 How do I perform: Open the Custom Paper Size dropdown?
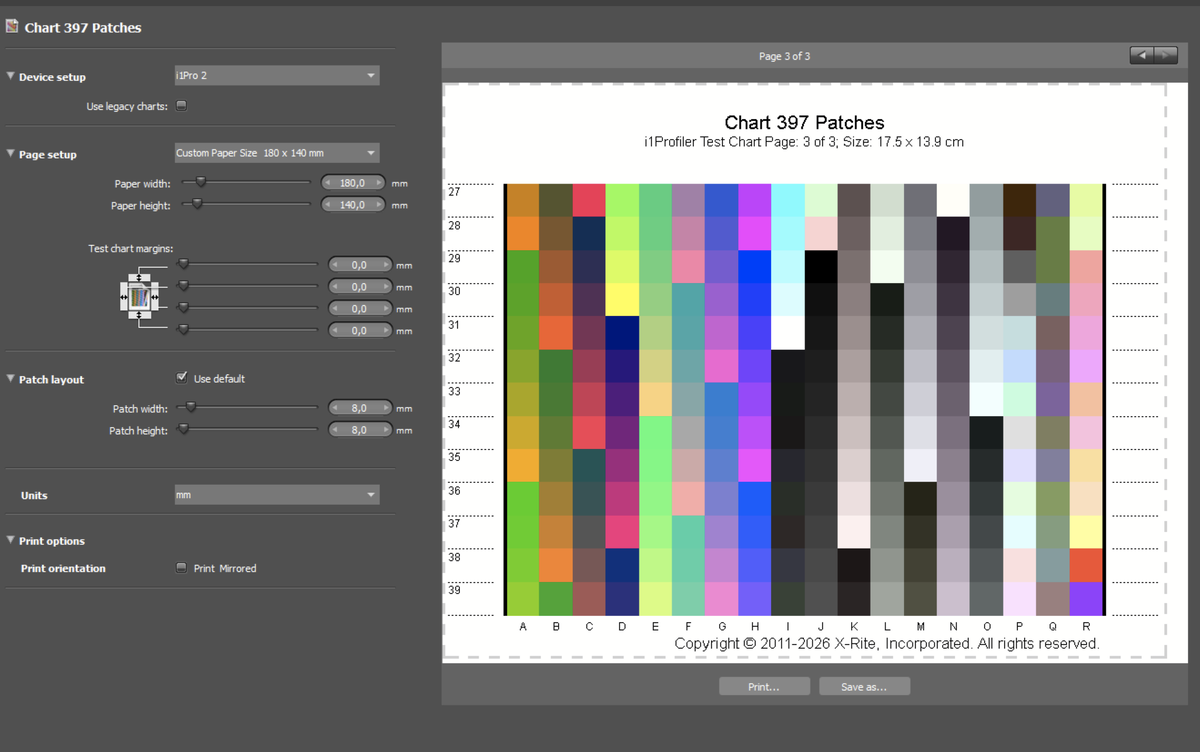click(276, 153)
